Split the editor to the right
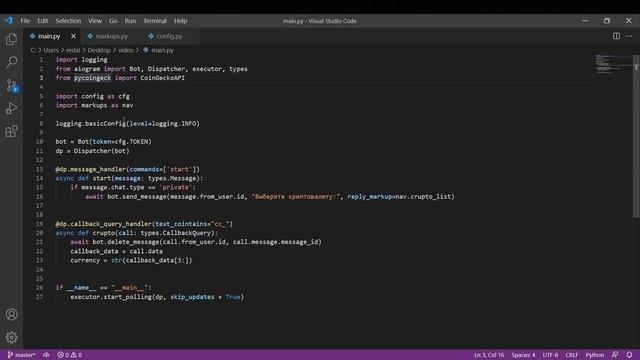 (616, 36)
